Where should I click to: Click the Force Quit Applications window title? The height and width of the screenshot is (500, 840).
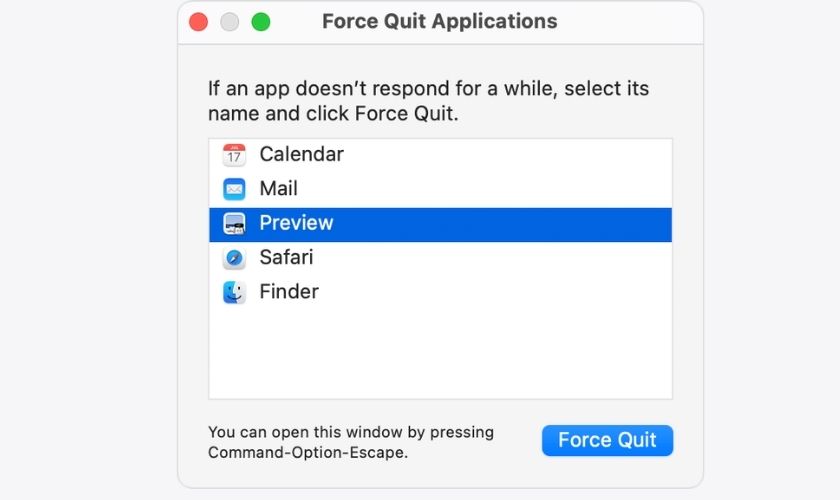tap(439, 21)
